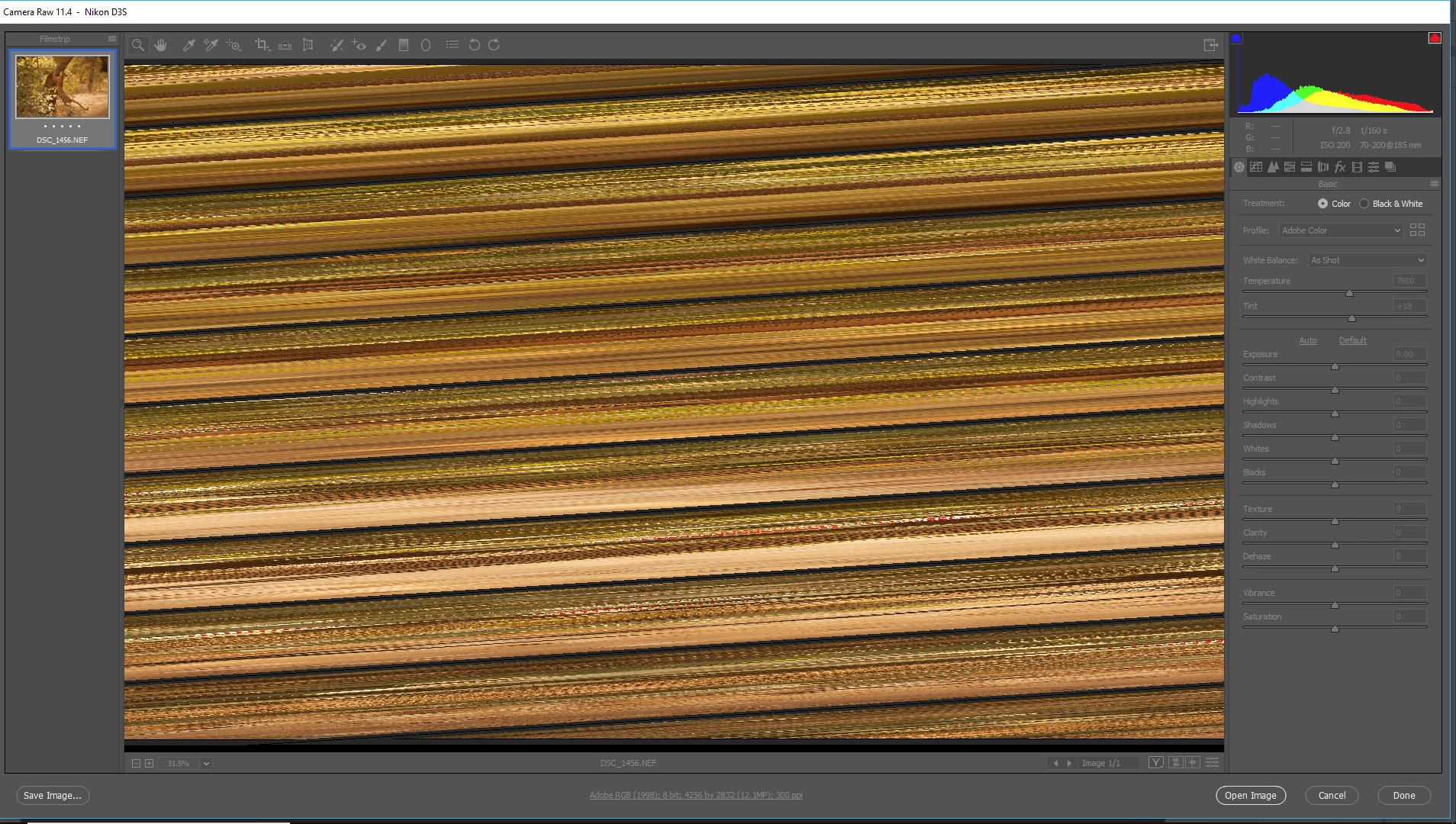Select the Crop tool
The width and height of the screenshot is (1456, 824).
coord(262,45)
